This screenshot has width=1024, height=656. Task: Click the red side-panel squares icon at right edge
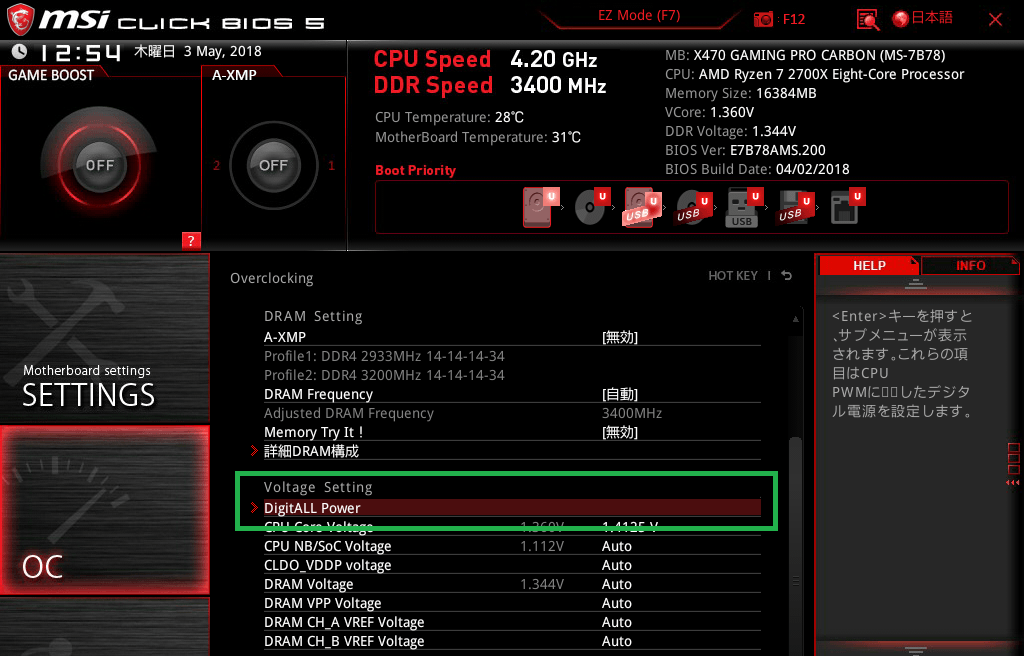pyautogui.click(x=1014, y=463)
